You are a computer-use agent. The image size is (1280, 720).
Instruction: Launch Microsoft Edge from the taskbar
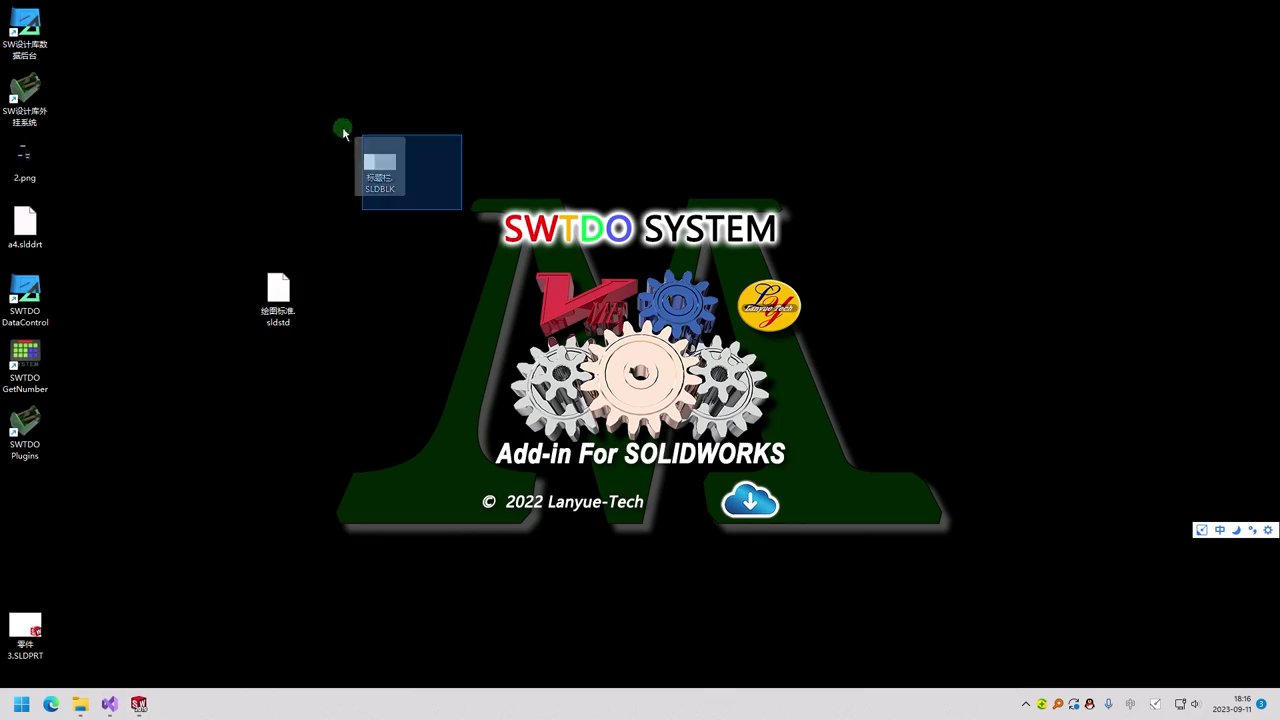[x=51, y=704]
